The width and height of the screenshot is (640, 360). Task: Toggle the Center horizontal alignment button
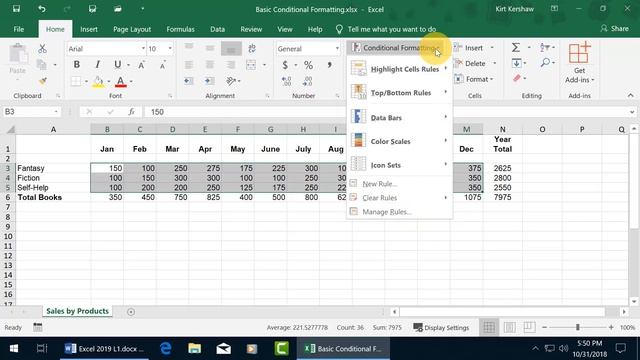[210, 64]
